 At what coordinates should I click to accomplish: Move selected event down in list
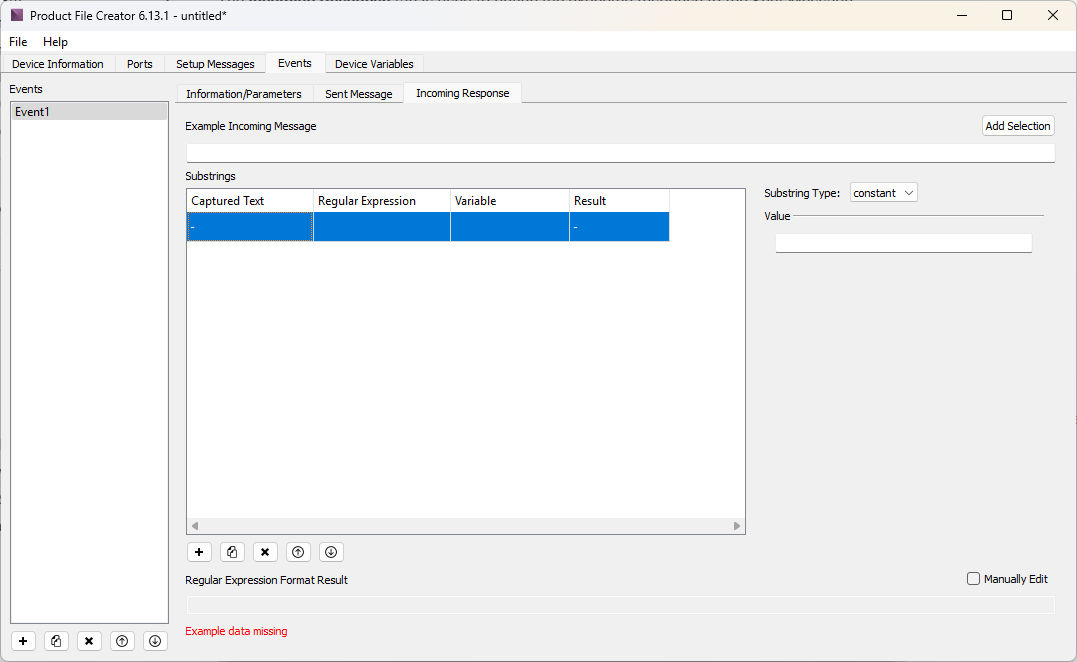(154, 641)
